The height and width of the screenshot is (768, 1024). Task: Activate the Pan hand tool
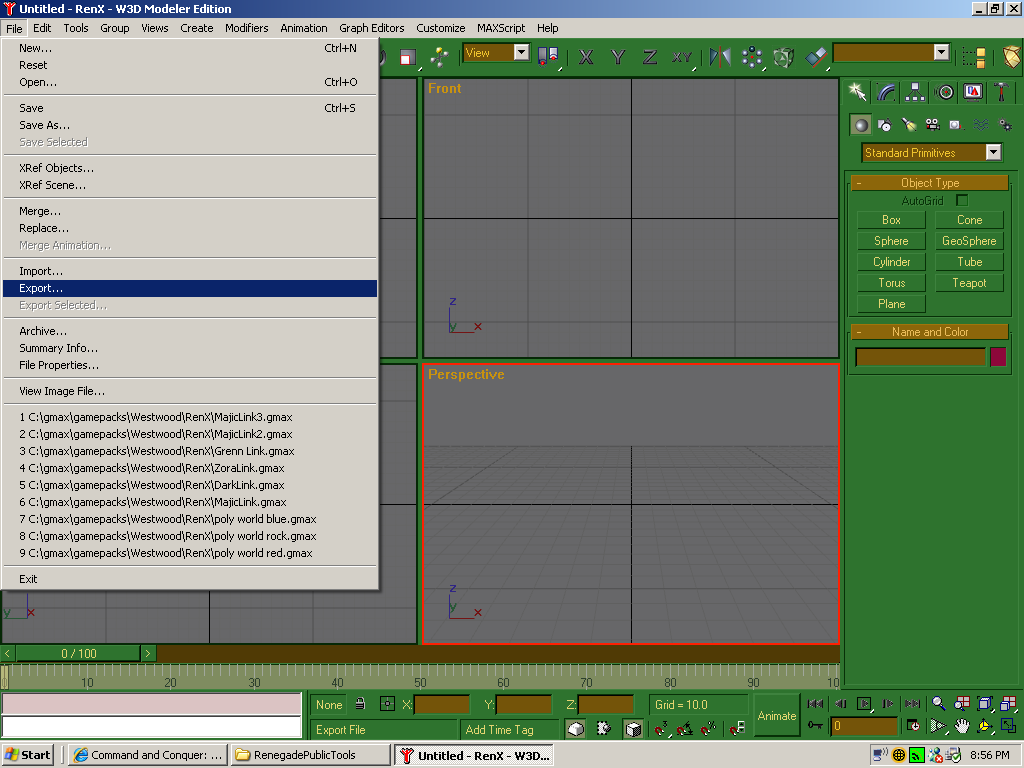click(961, 726)
